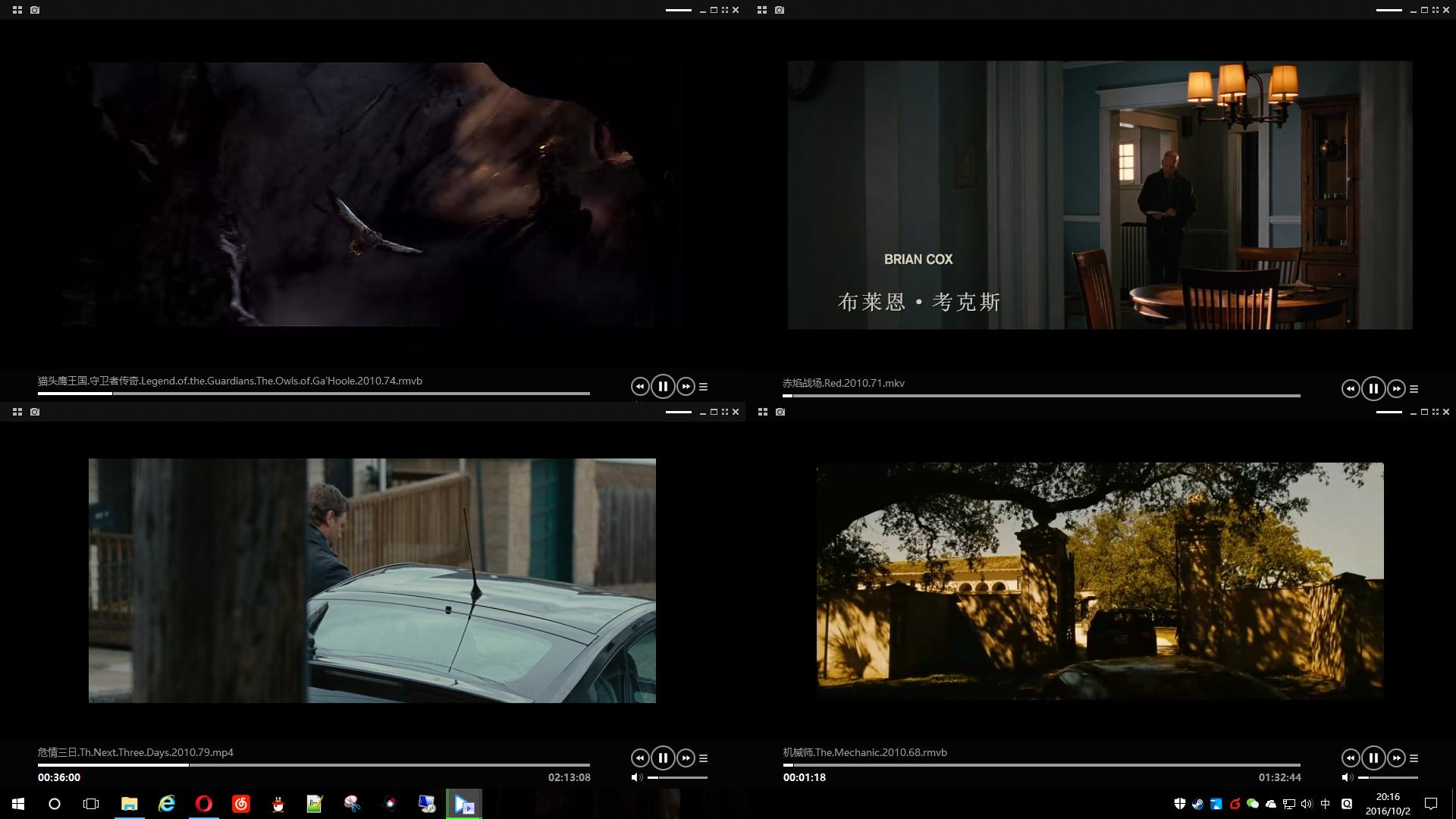1456x819 pixels.
Task: Adjust opacity bar in Red.2010 title bar
Action: tap(1389, 10)
